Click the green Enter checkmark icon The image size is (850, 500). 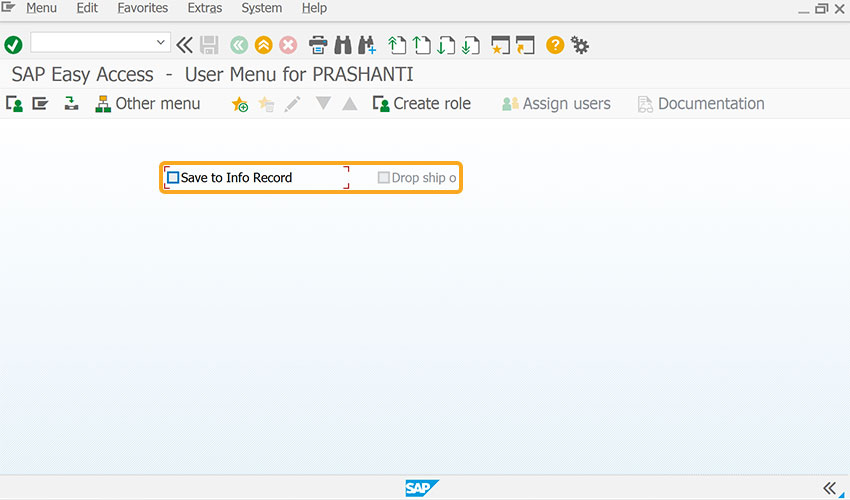click(13, 44)
